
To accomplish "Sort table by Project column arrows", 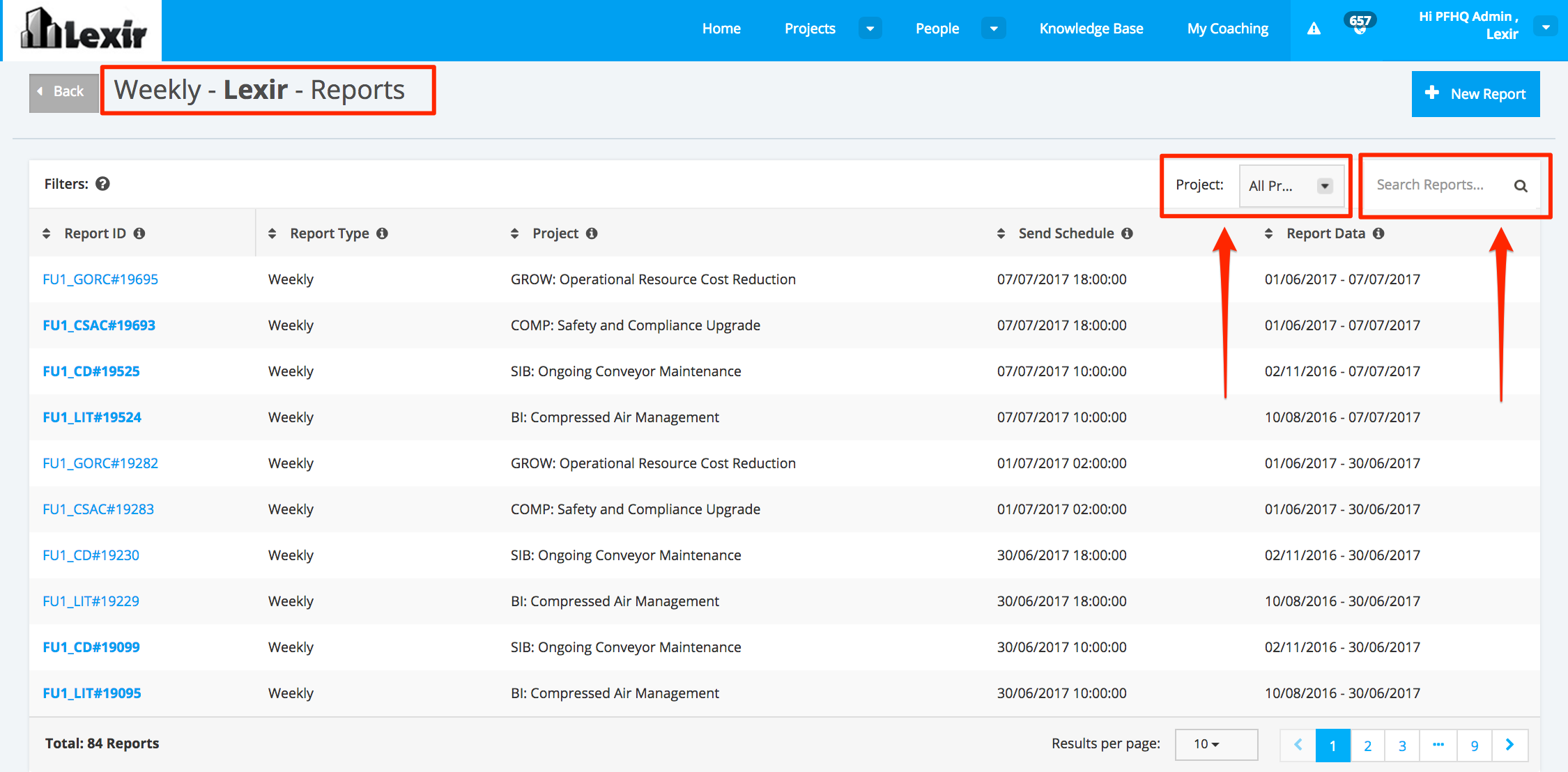I will tap(514, 233).
